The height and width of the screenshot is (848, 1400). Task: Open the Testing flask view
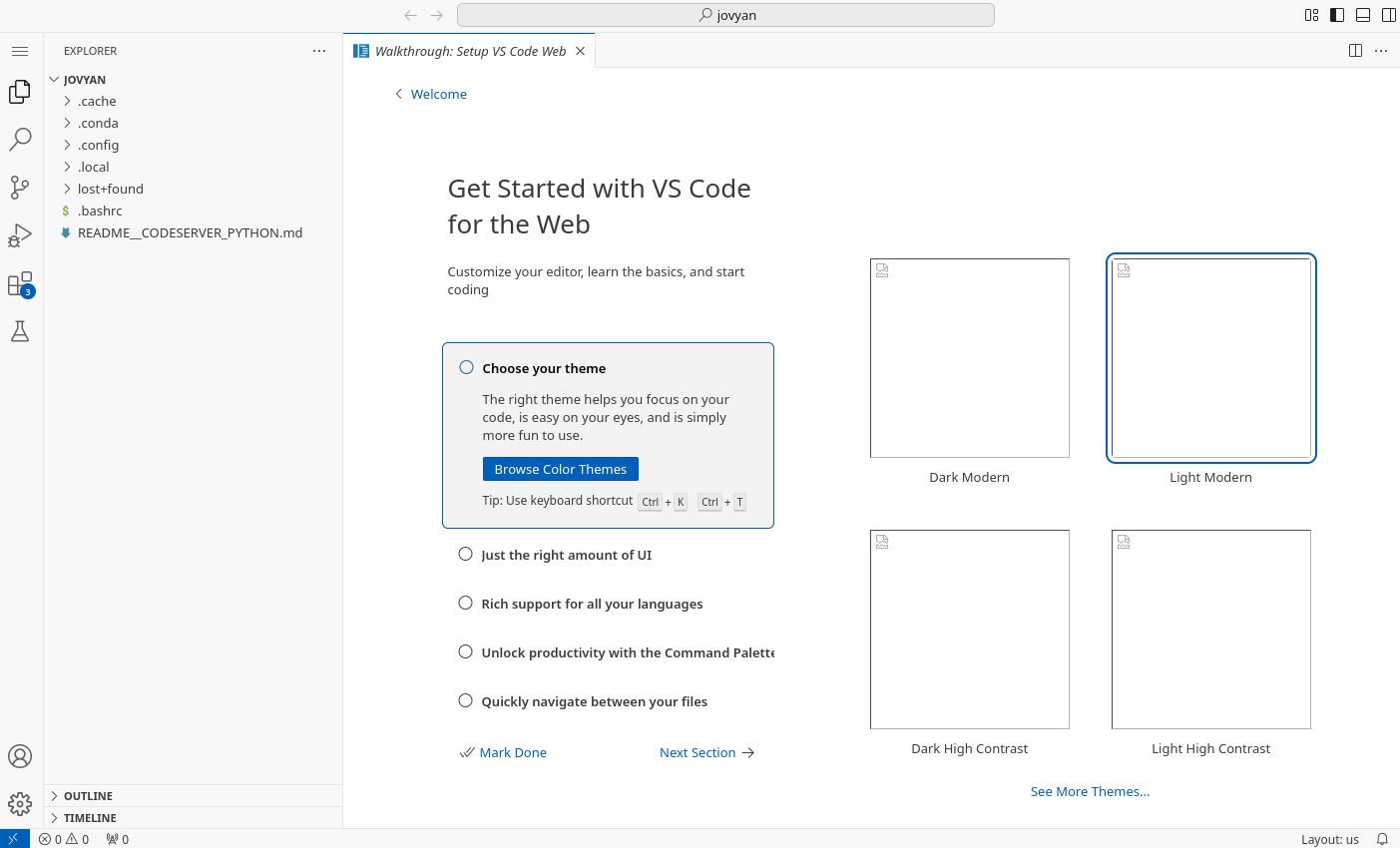click(20, 331)
